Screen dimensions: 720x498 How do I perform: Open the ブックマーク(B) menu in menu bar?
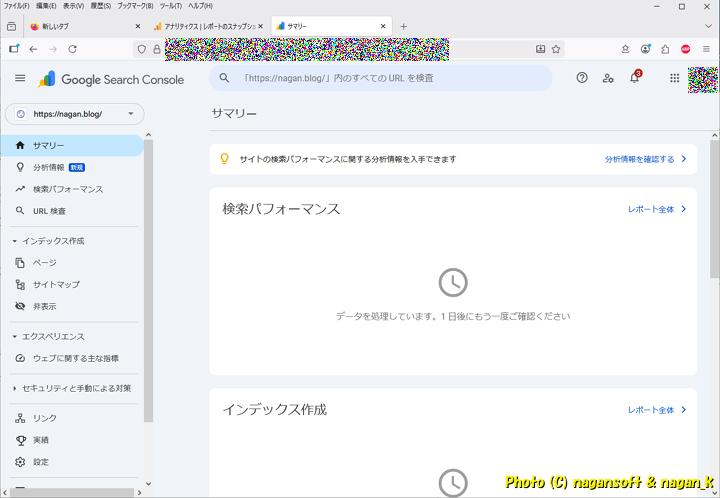click(x=135, y=6)
